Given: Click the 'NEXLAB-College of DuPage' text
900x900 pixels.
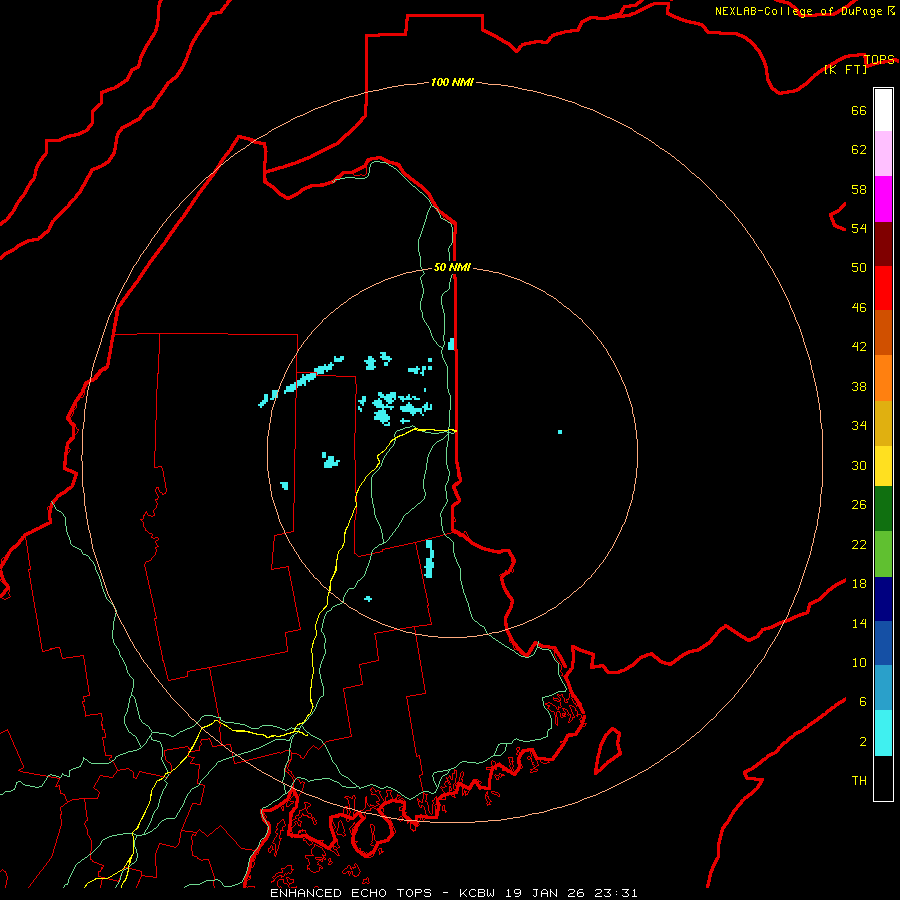Looking at the screenshot, I should click(798, 11).
